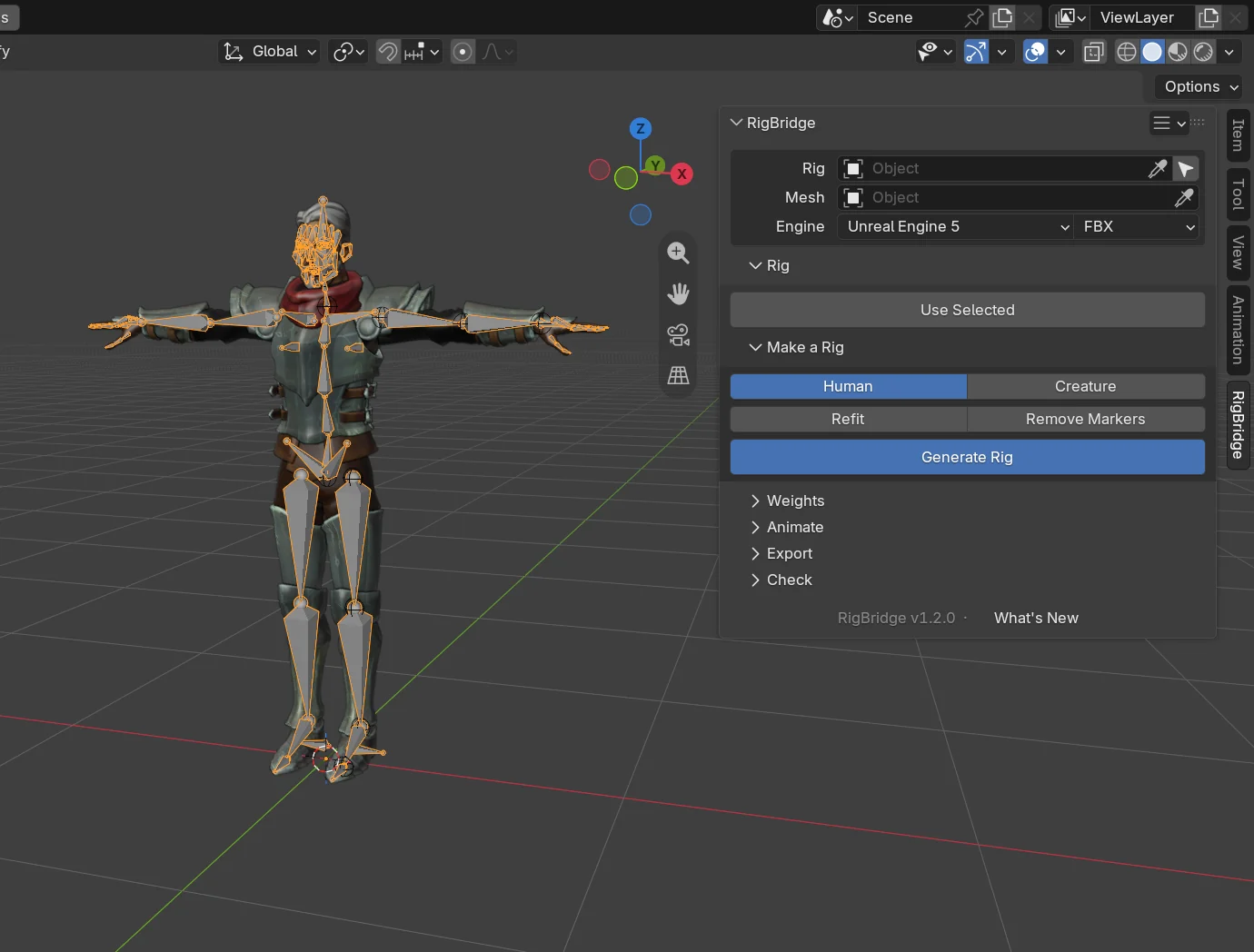Select wireframe viewport shading

click(x=1127, y=52)
